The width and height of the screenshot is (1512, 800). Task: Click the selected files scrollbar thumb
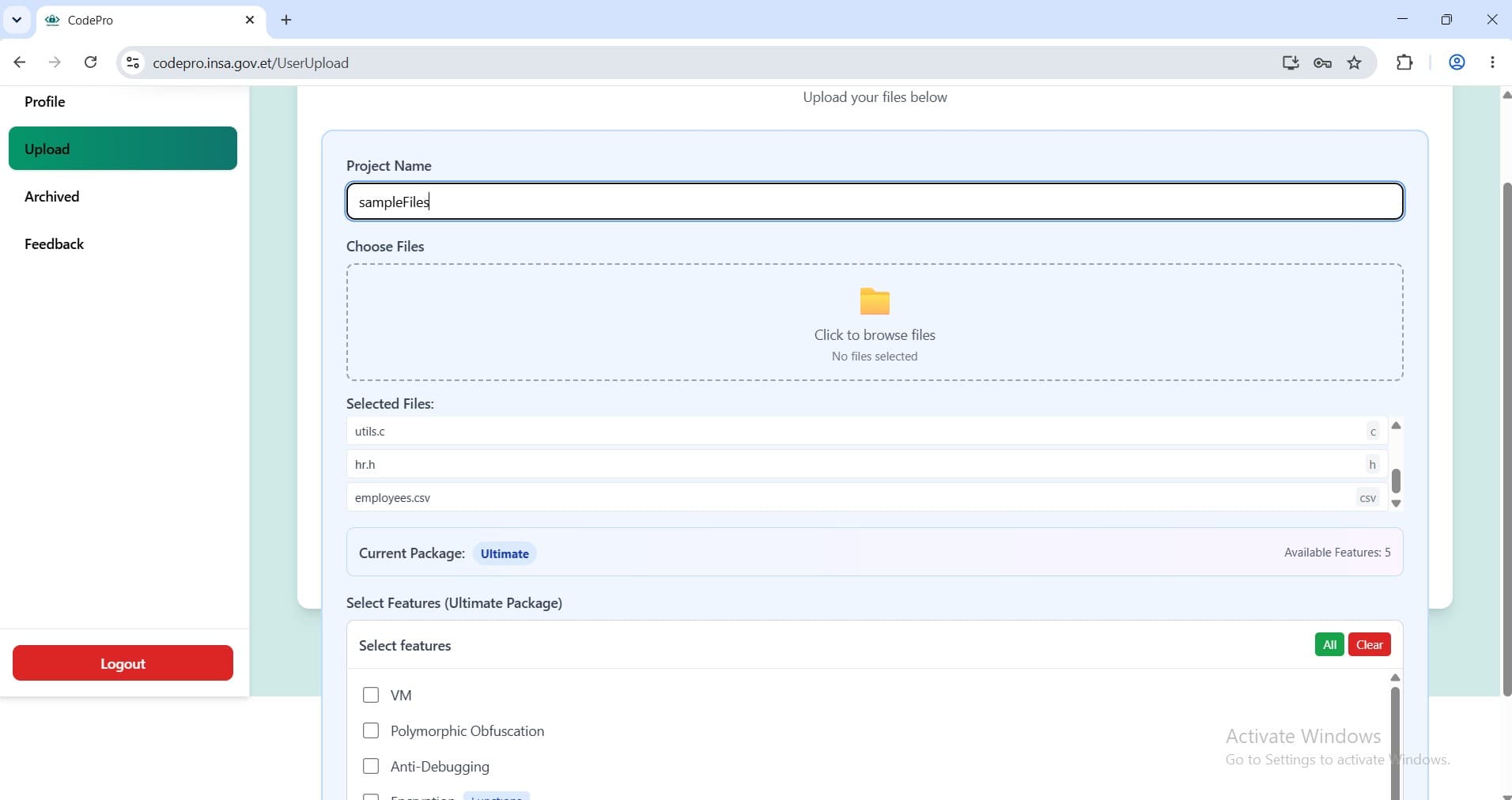(1396, 481)
